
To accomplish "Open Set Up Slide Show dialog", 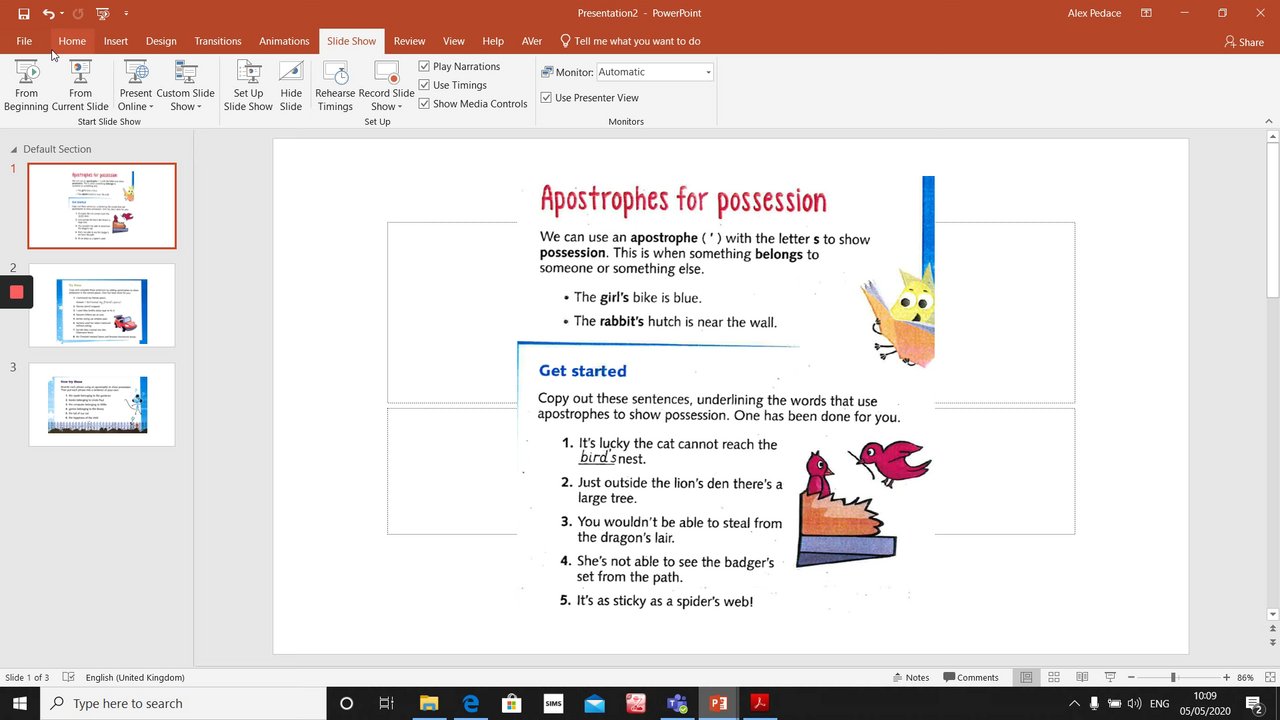I will coord(248,85).
